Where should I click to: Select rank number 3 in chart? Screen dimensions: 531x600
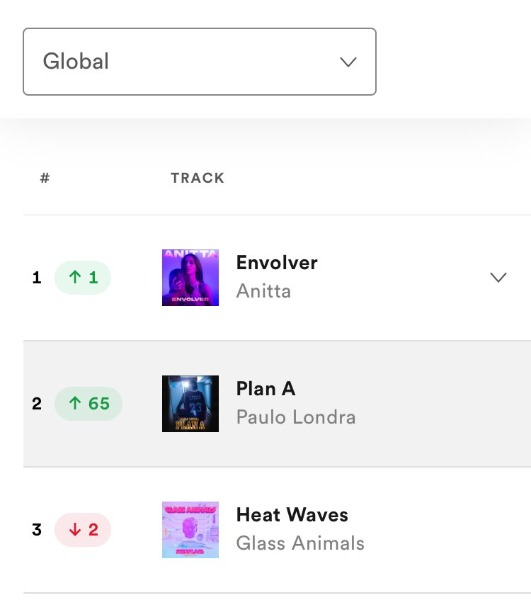coord(37,530)
